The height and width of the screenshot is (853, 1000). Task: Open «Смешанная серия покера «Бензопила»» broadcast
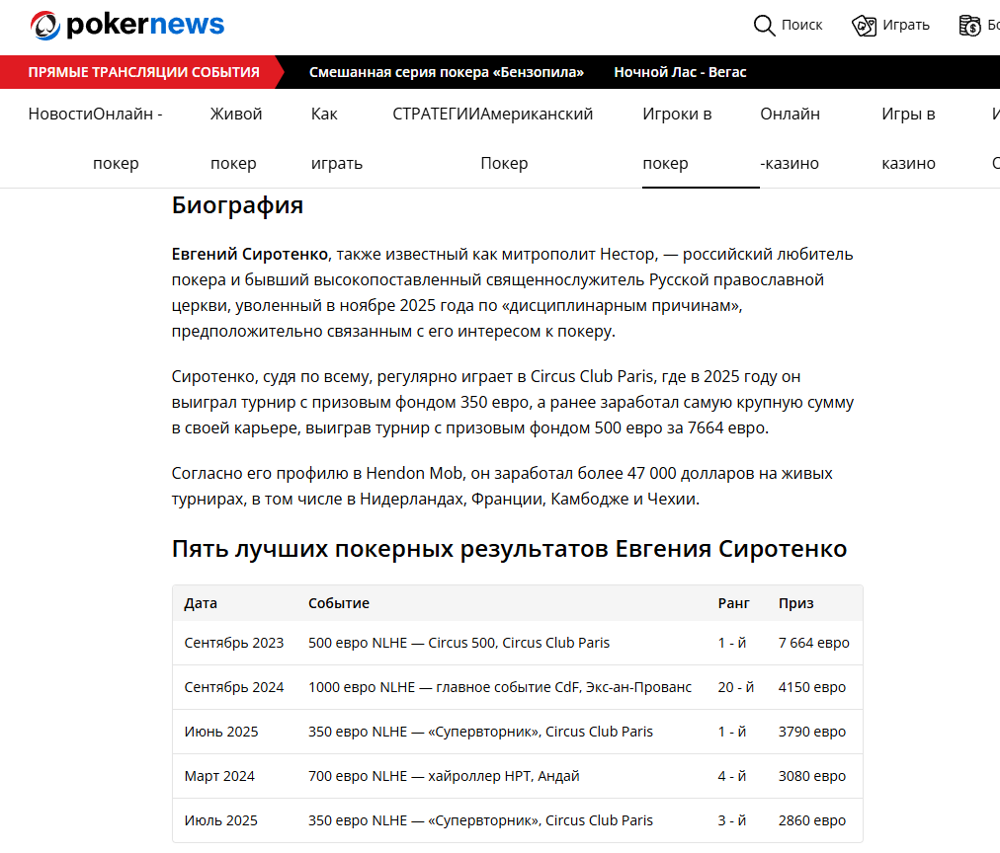click(x=447, y=71)
